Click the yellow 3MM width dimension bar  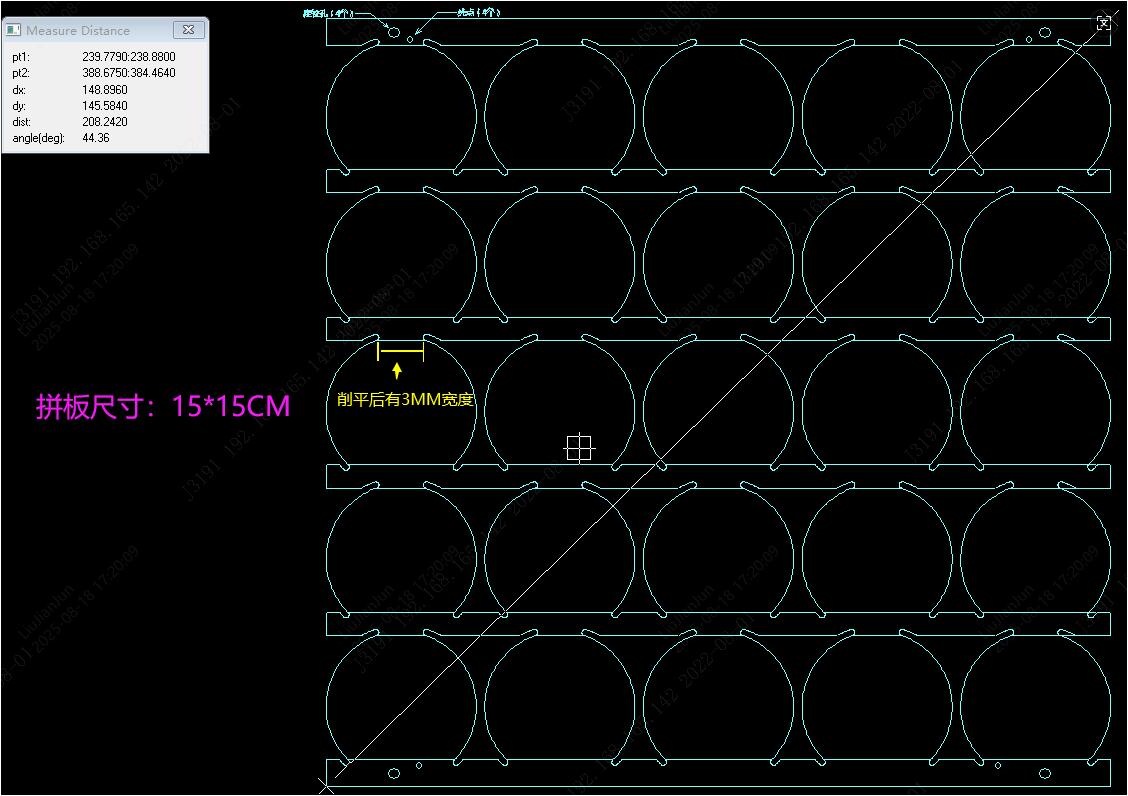(401, 351)
